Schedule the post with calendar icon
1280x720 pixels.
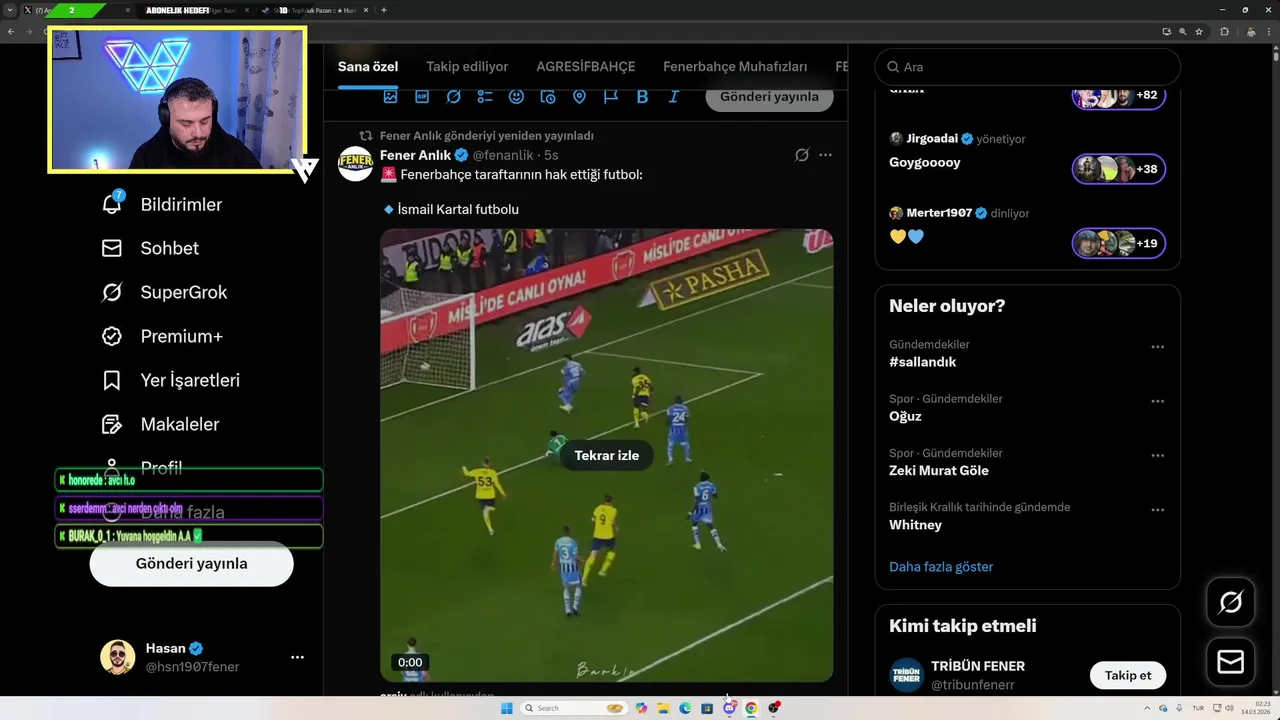click(x=548, y=97)
